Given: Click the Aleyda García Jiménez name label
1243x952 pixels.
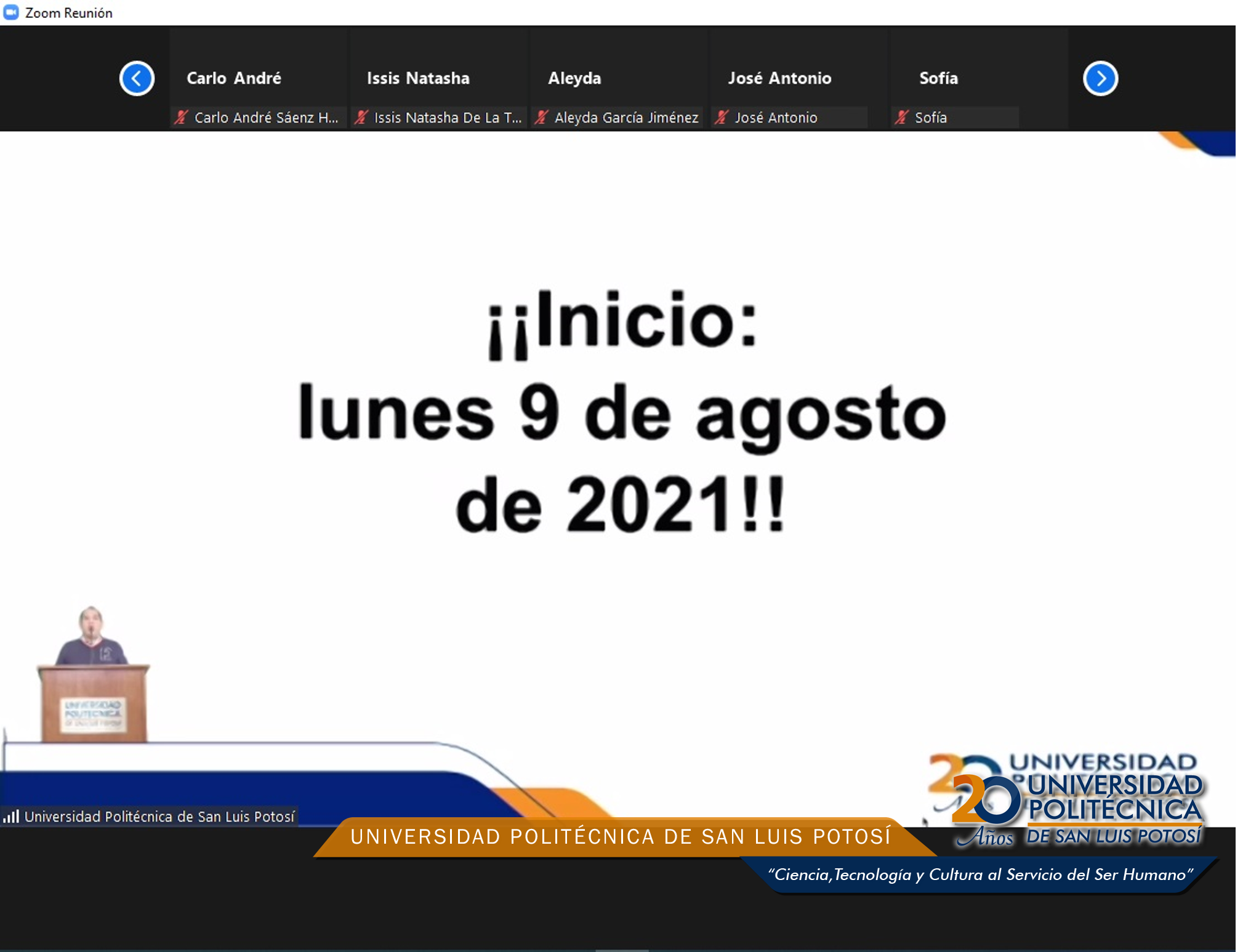Looking at the screenshot, I should 626,118.
